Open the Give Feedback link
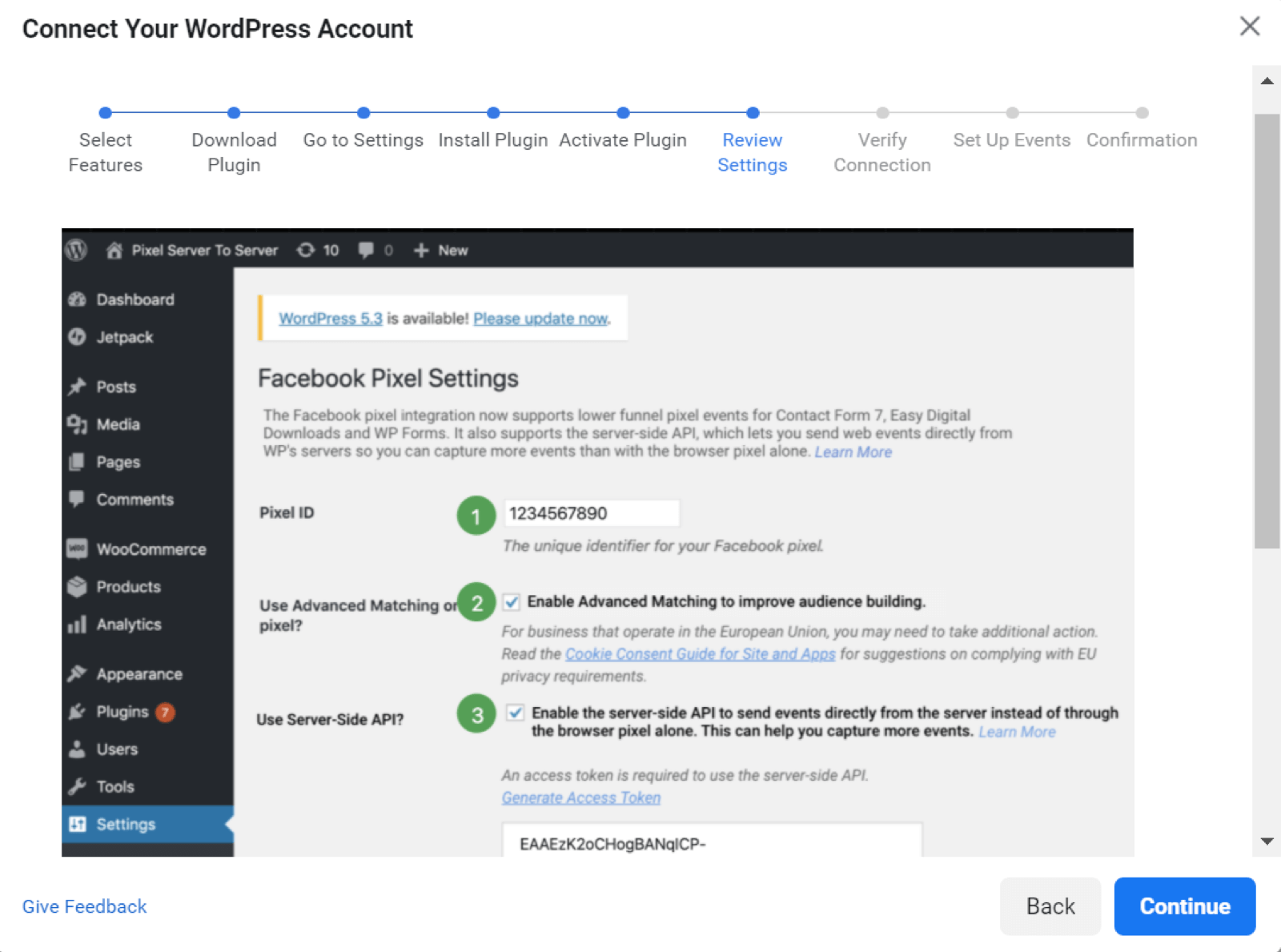The width and height of the screenshot is (1281, 952). pos(84,906)
